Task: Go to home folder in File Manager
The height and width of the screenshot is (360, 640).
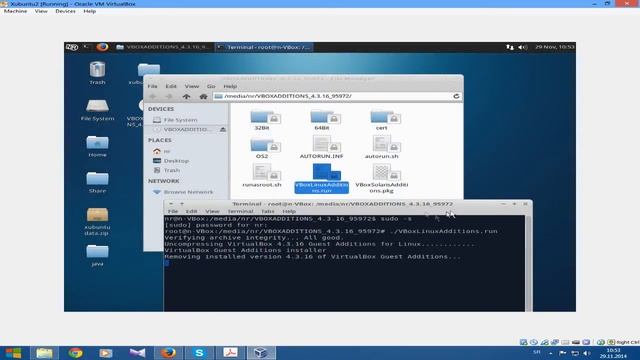Action: [x=203, y=96]
